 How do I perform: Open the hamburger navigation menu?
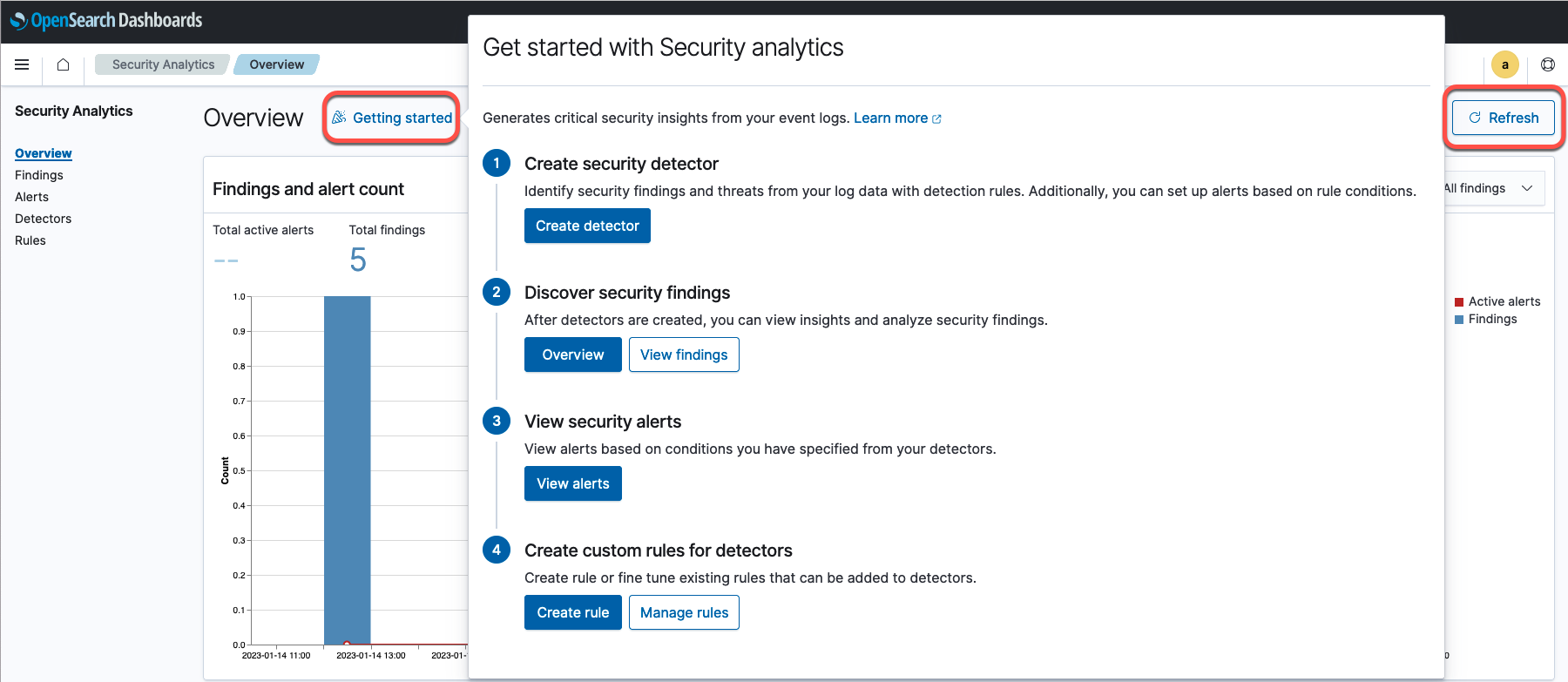tap(22, 64)
